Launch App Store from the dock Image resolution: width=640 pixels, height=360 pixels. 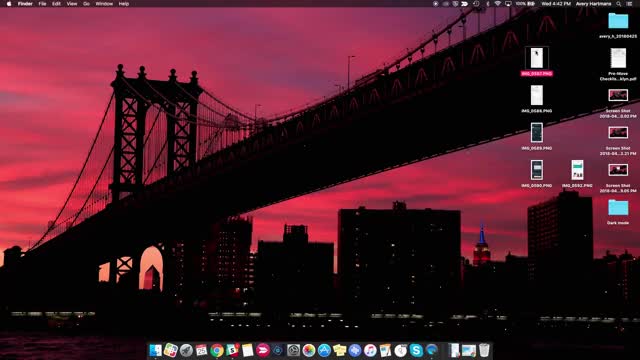324,350
